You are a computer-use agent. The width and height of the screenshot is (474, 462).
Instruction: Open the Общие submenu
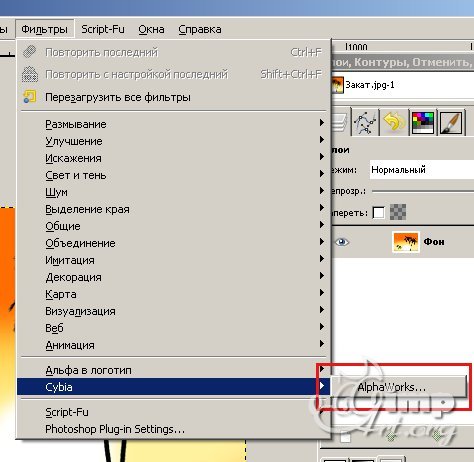coord(173,226)
